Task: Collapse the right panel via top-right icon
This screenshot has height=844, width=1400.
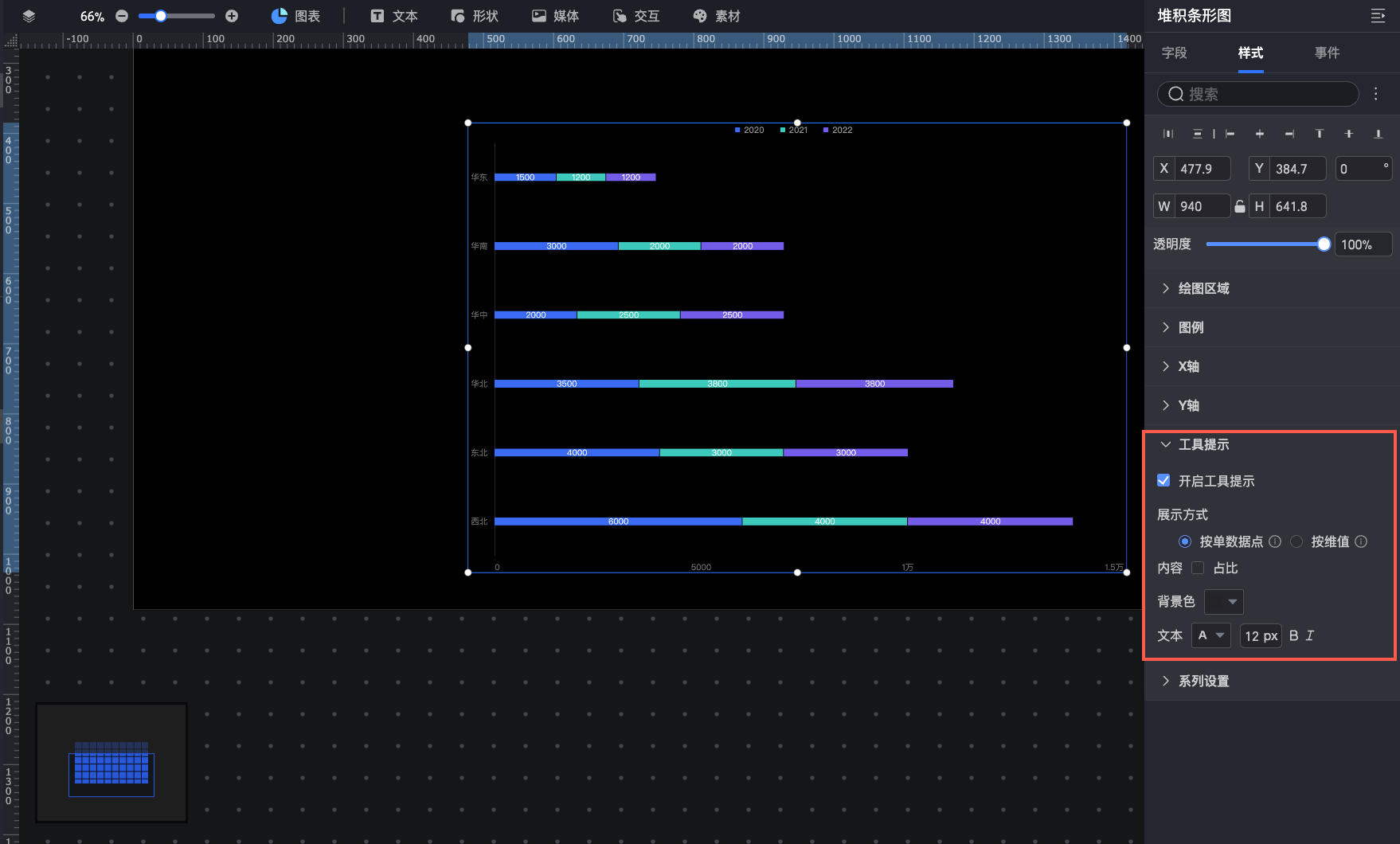Action: click(1378, 16)
